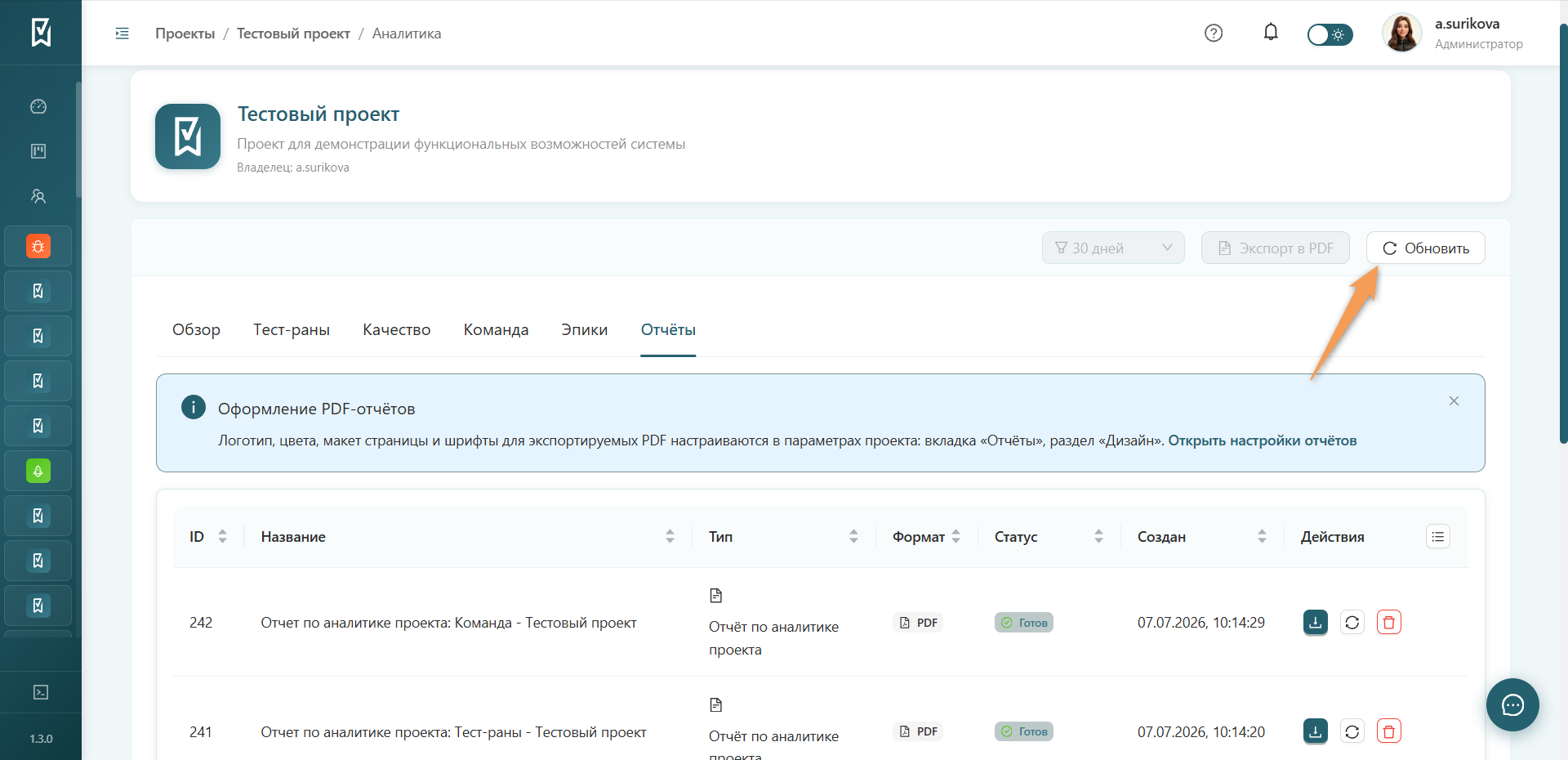Screen dimensions: 1568x760
Task: Collapse the sidebar menu icon
Action: 122,34
